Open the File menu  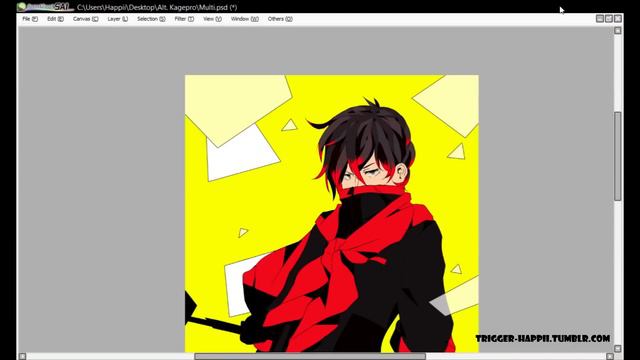(30, 19)
